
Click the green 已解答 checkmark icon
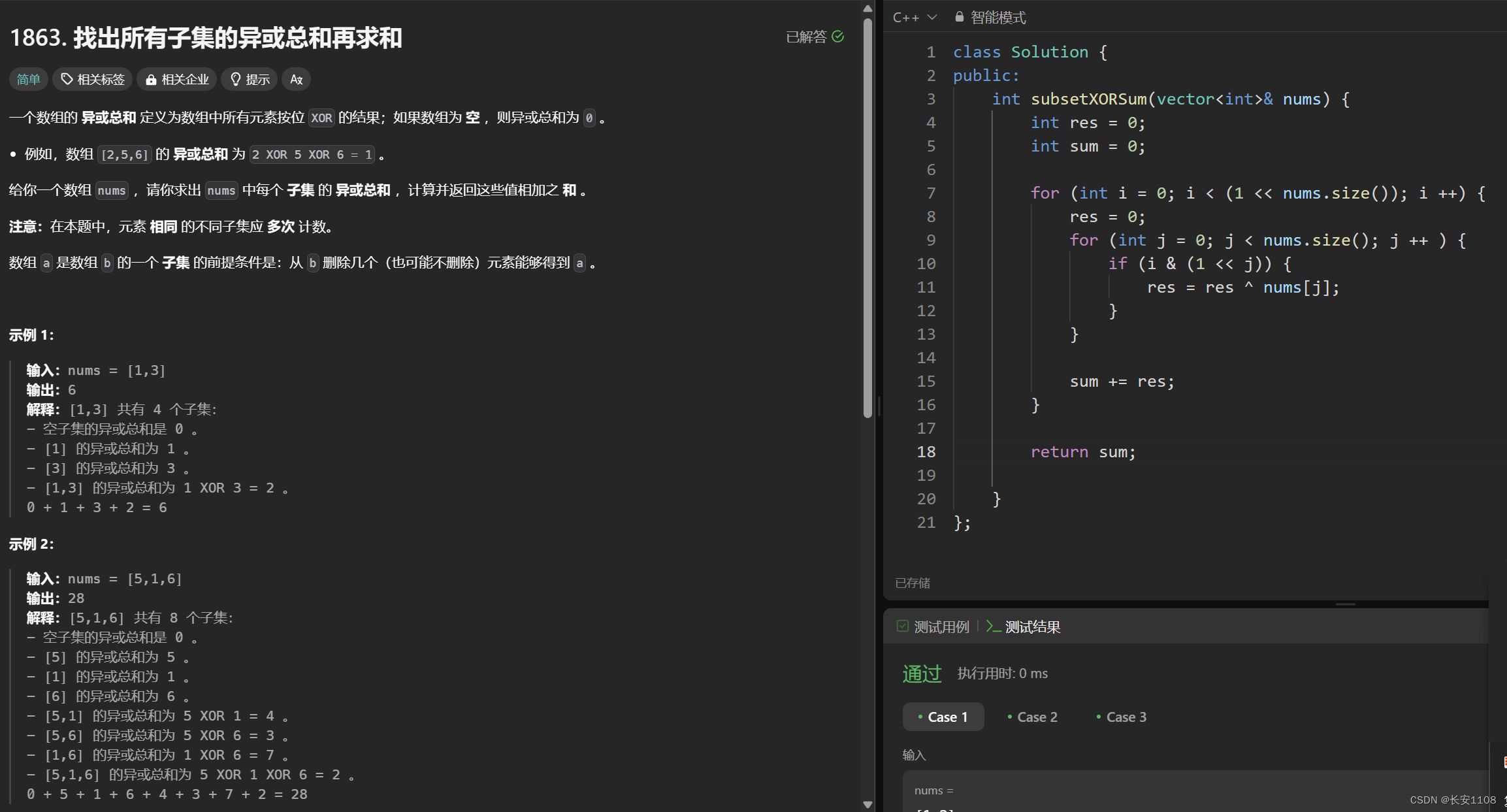pos(838,37)
